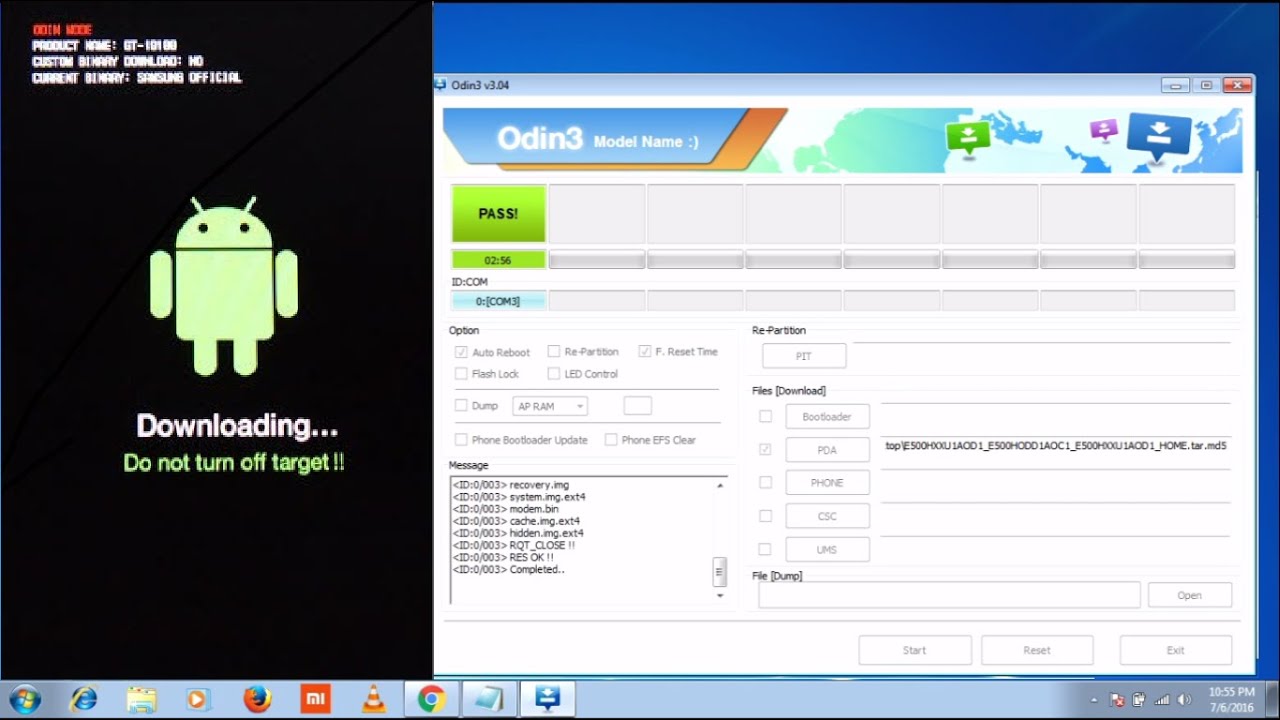Tick the checkbox beside the PHONE button
The height and width of the screenshot is (720, 1280).
pyautogui.click(x=765, y=483)
